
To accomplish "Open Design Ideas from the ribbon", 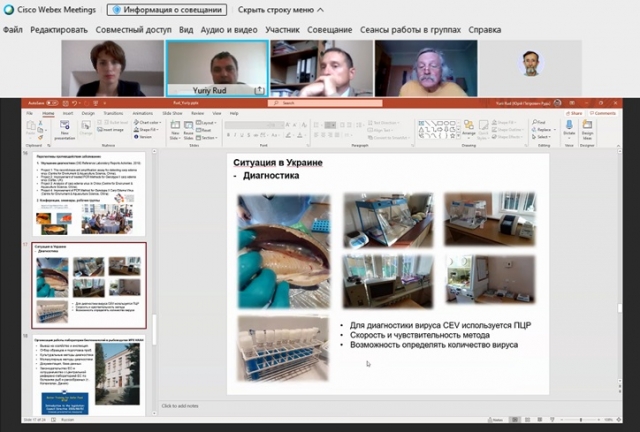I will point(587,129).
